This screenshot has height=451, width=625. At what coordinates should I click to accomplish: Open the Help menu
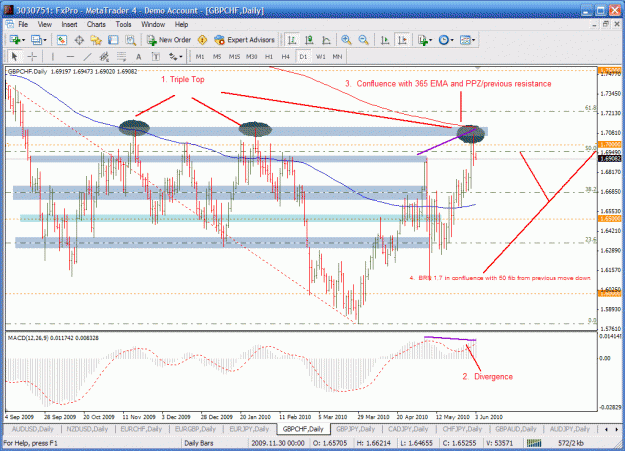coord(181,25)
